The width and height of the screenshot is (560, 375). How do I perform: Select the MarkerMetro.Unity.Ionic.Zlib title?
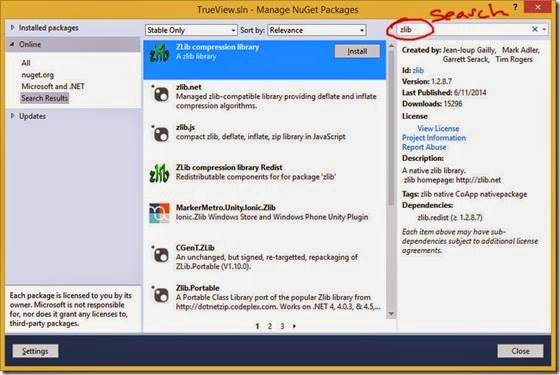[x=226, y=208]
